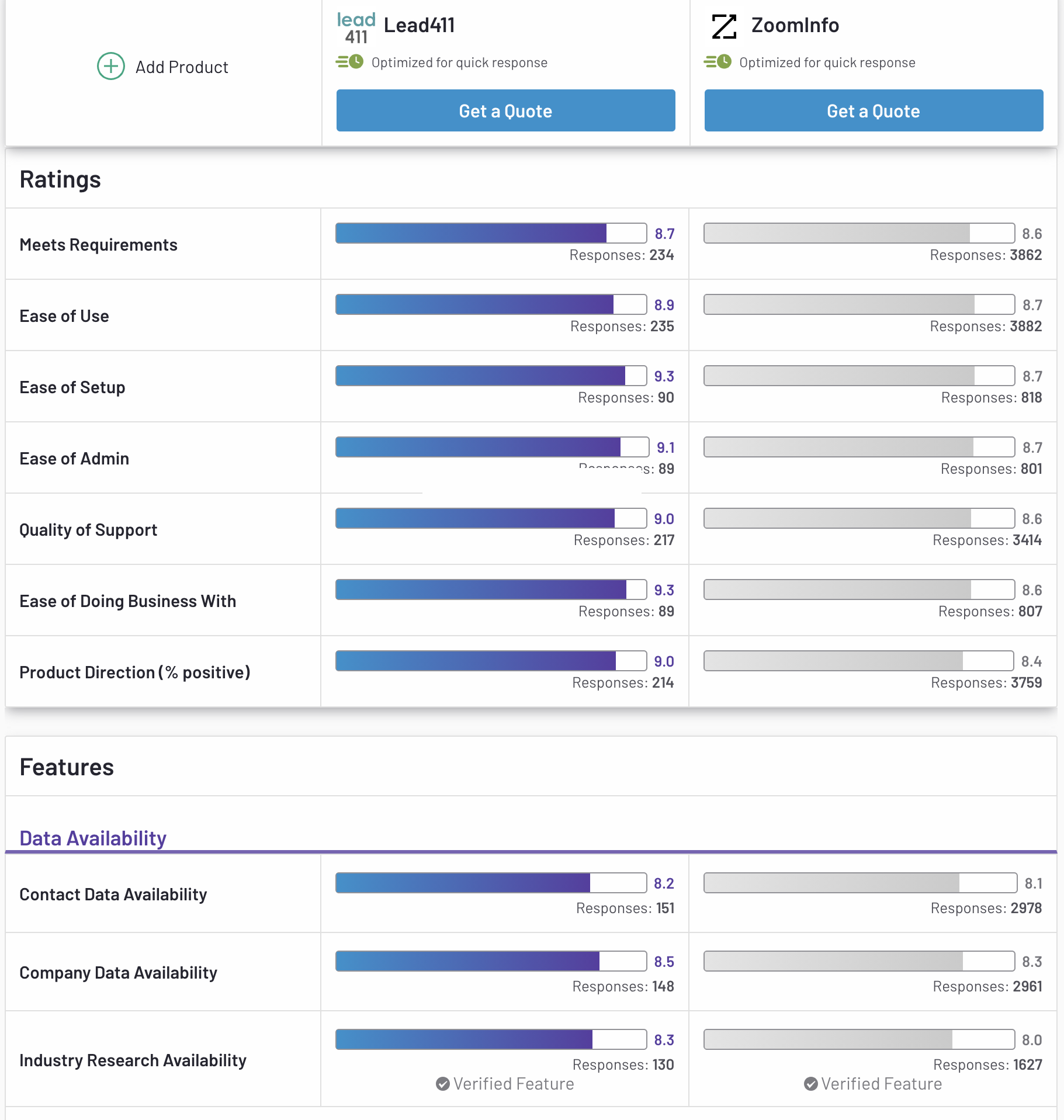Get a Quote for Lead411
This screenshot has width=1064, height=1120.
(x=505, y=110)
